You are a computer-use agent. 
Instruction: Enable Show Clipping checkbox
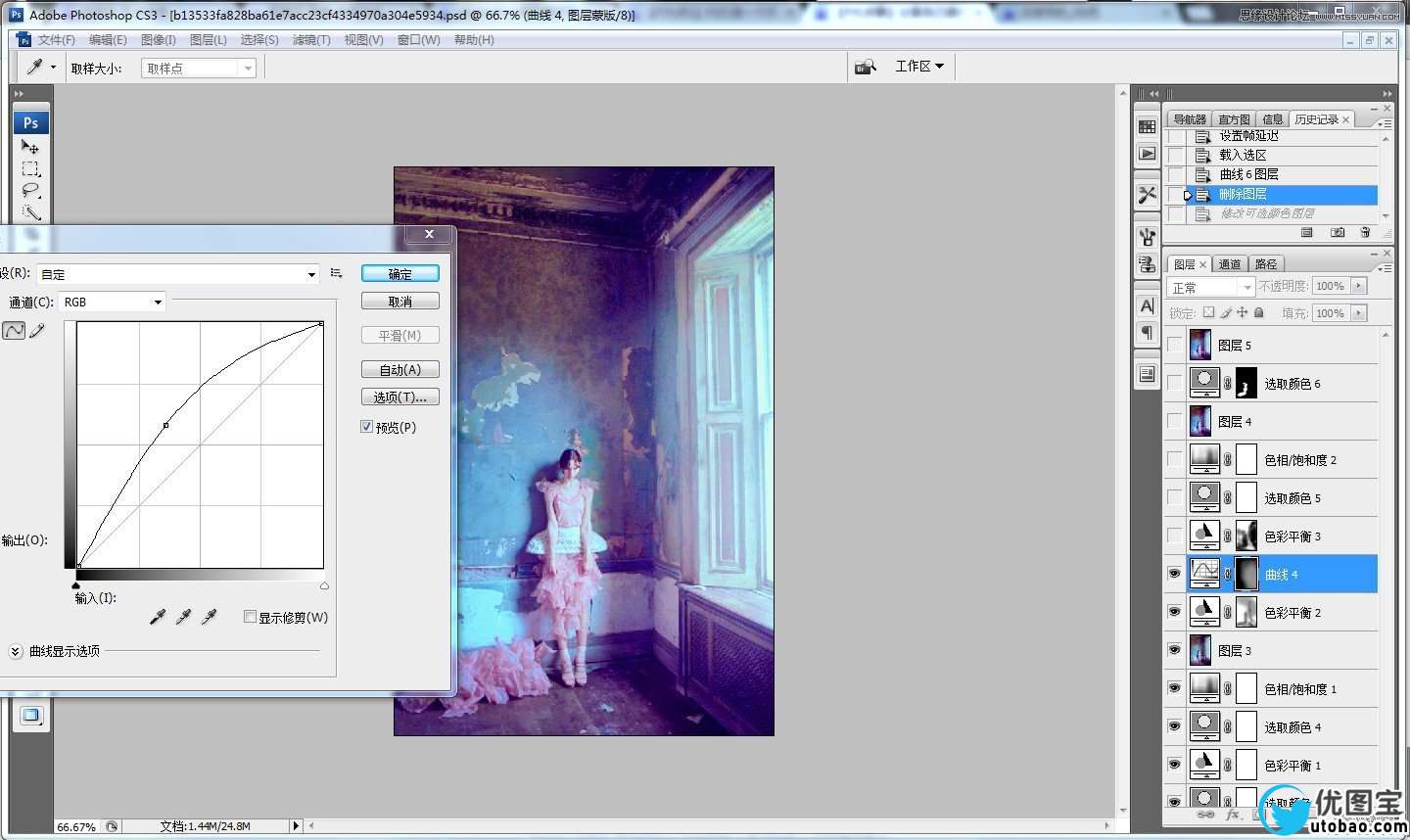point(250,617)
